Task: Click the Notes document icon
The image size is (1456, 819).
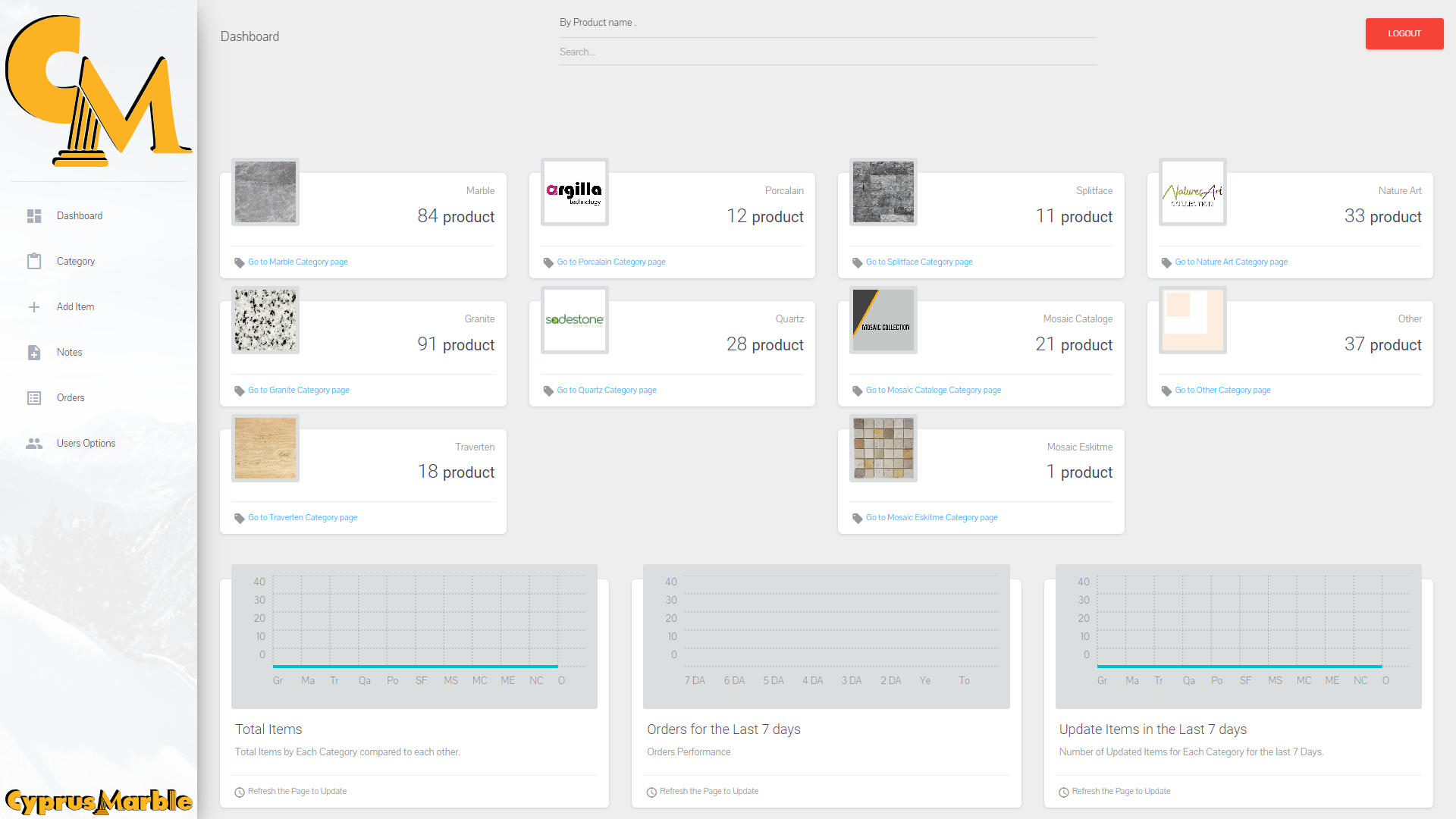Action: coord(34,353)
